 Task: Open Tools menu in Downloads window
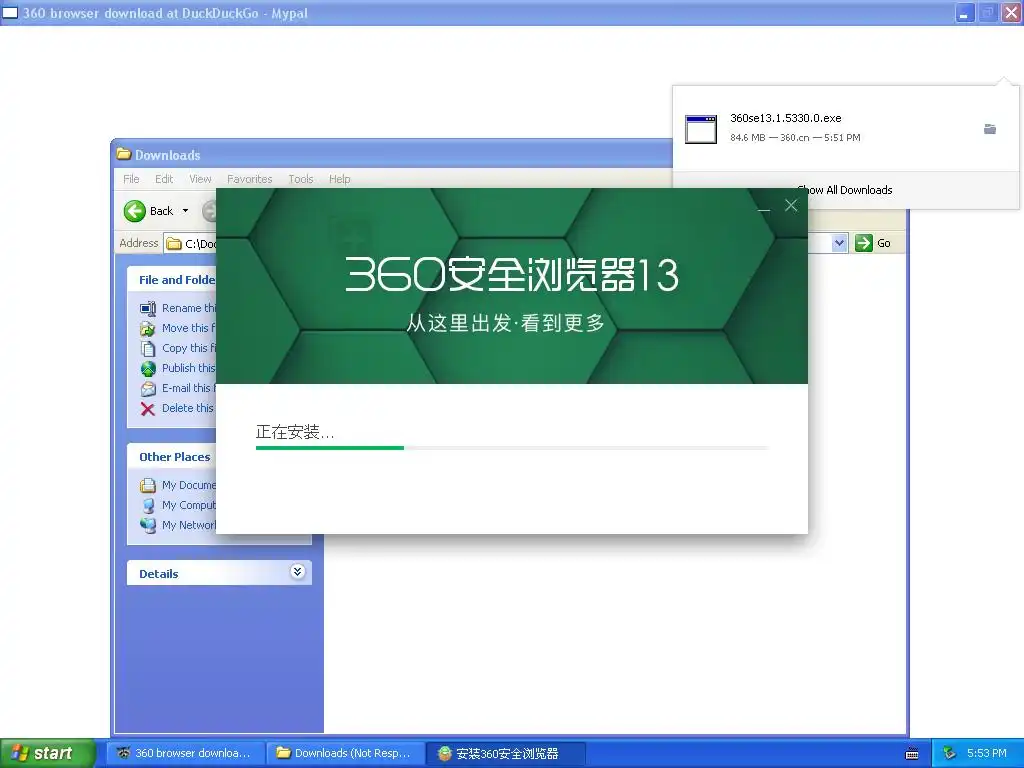[x=301, y=179]
